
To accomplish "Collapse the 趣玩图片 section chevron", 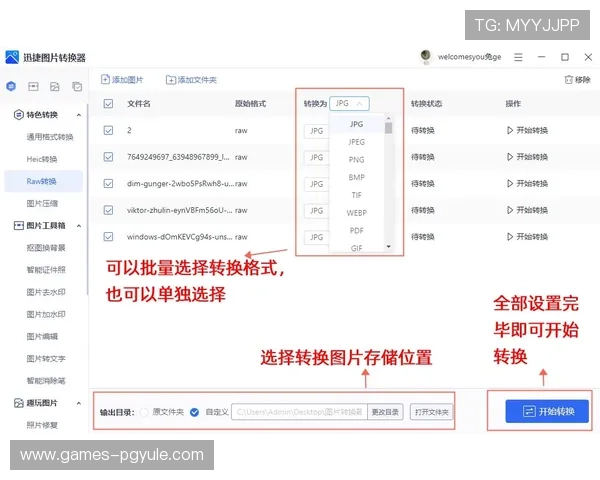I will (79, 403).
